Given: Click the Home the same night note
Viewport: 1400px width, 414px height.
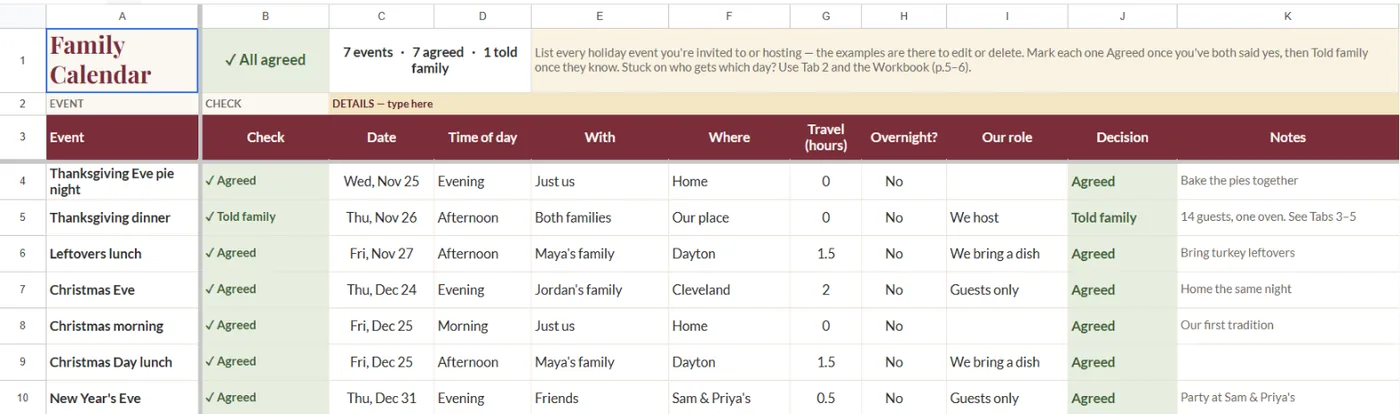Looking at the screenshot, I should click(1288, 289).
